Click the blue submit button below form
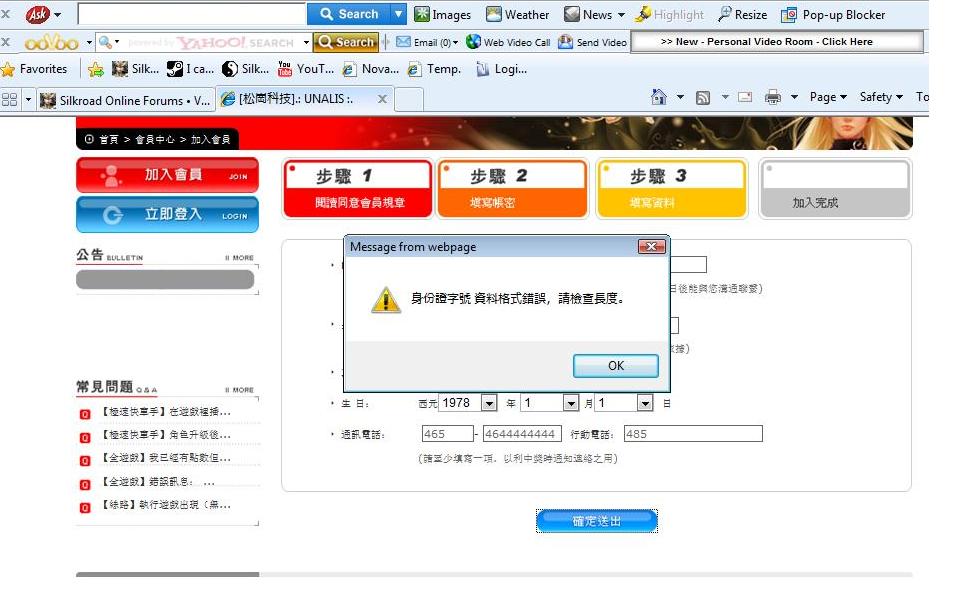This screenshot has width=957, height=610. (x=596, y=521)
